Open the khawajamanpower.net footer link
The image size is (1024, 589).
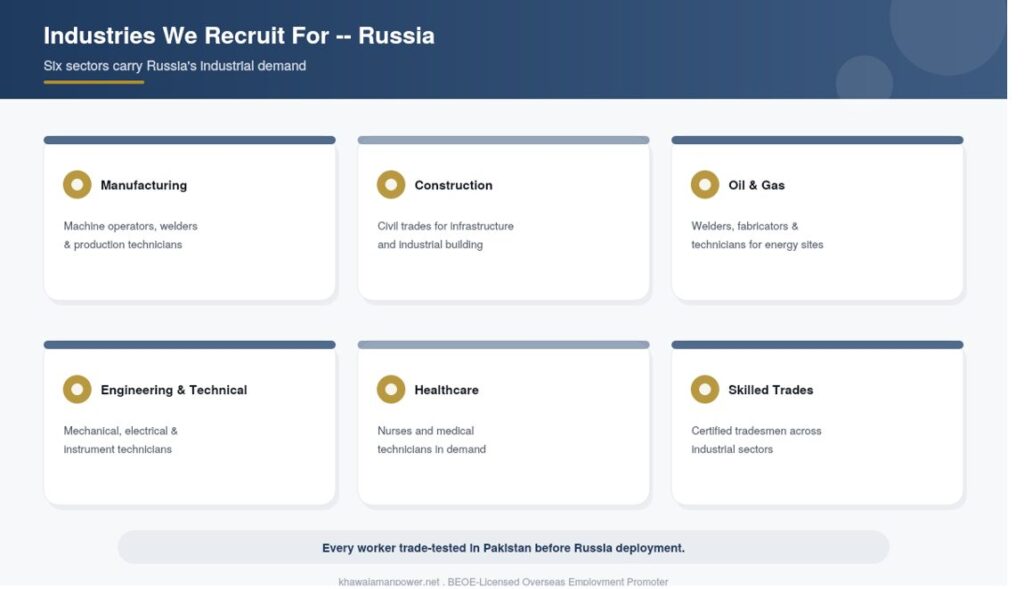point(389,581)
